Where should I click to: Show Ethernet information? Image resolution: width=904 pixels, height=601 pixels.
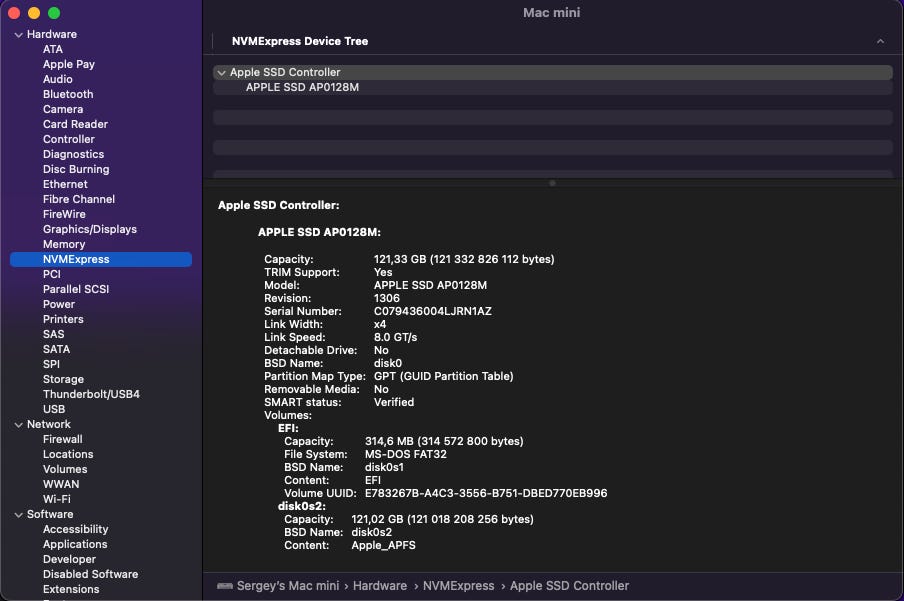pyautogui.click(x=65, y=185)
